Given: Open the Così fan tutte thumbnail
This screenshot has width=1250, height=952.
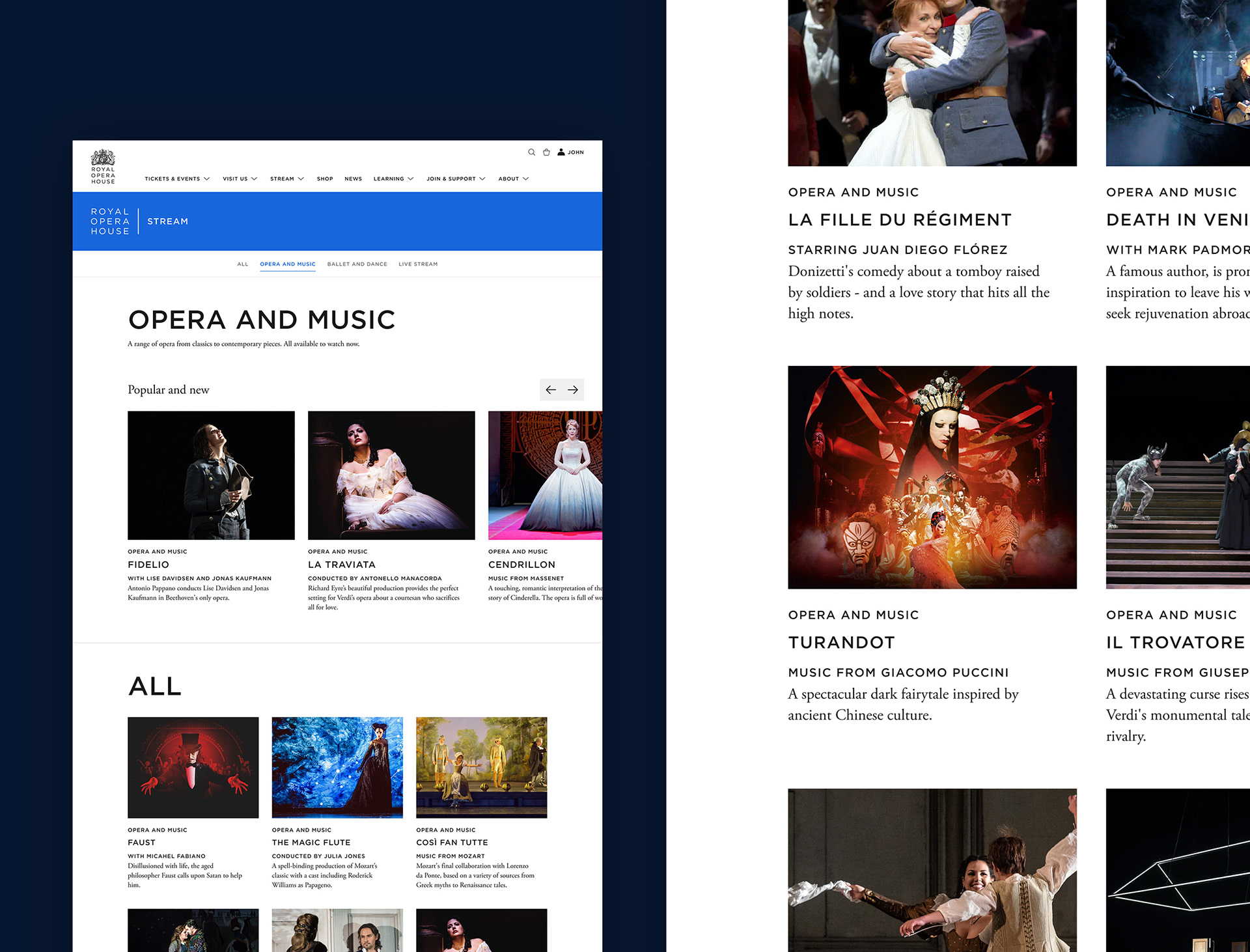Looking at the screenshot, I should tap(482, 768).
